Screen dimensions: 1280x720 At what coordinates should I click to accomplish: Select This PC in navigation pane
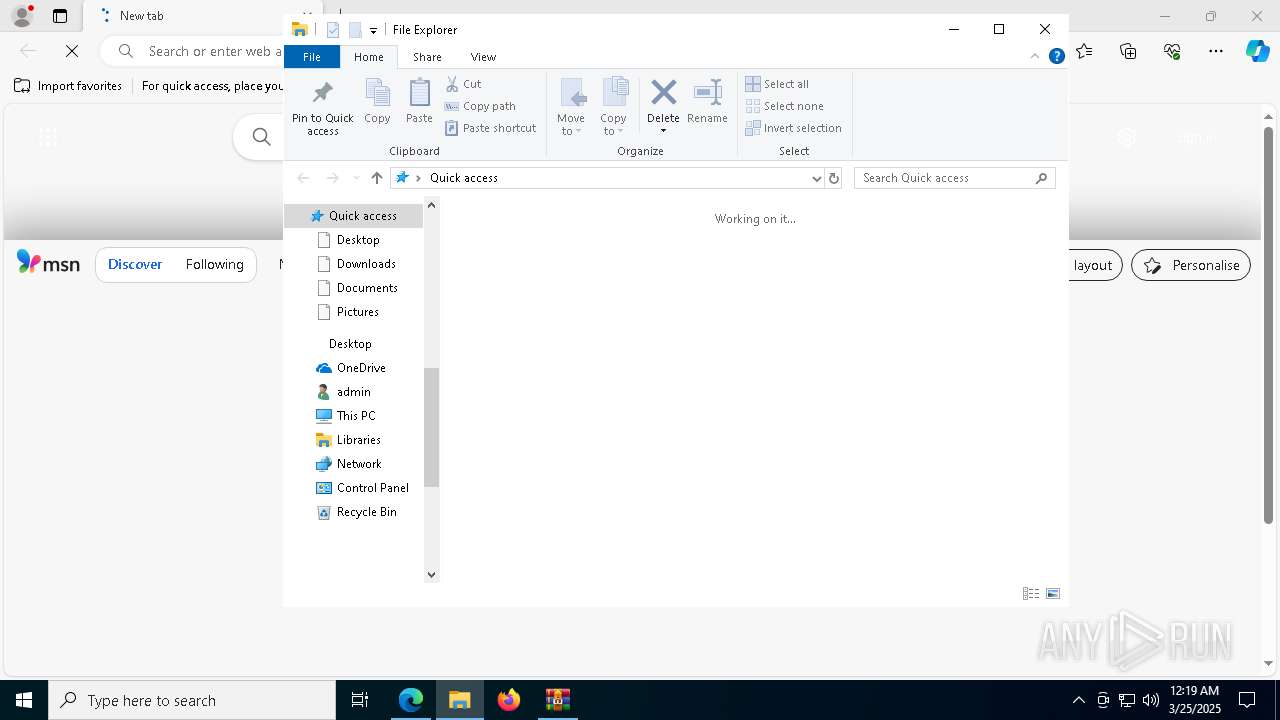354,416
